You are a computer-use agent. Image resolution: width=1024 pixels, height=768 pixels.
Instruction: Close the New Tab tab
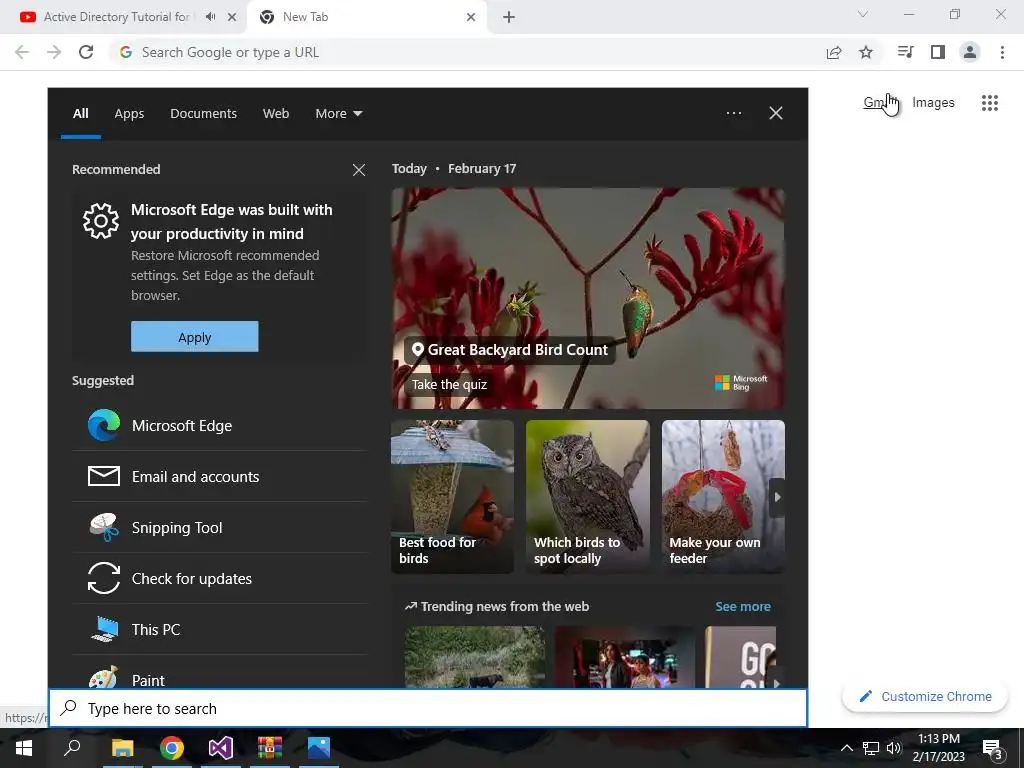click(x=471, y=17)
